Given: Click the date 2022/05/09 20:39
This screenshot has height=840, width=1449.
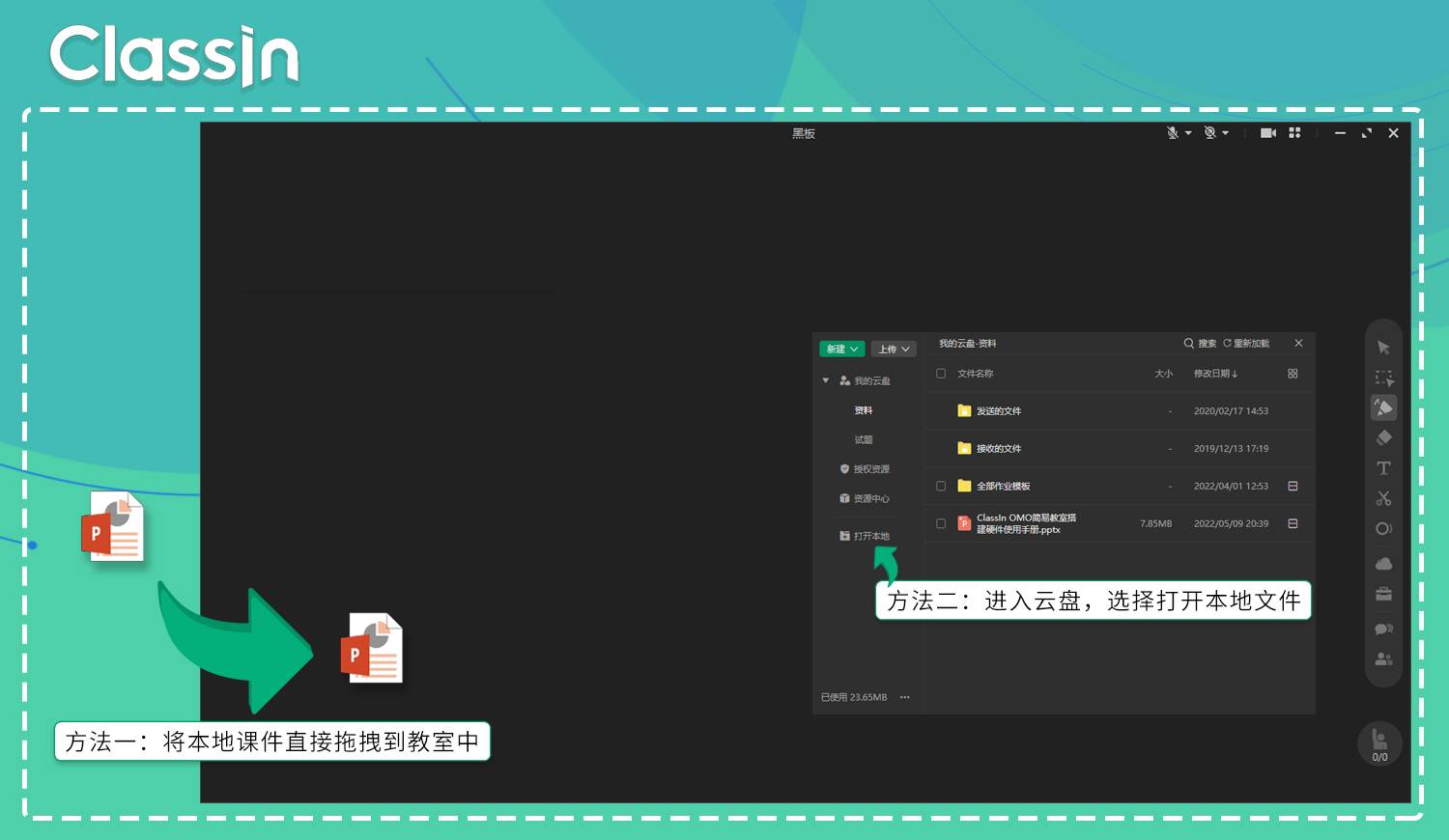Looking at the screenshot, I should 1231,523.
